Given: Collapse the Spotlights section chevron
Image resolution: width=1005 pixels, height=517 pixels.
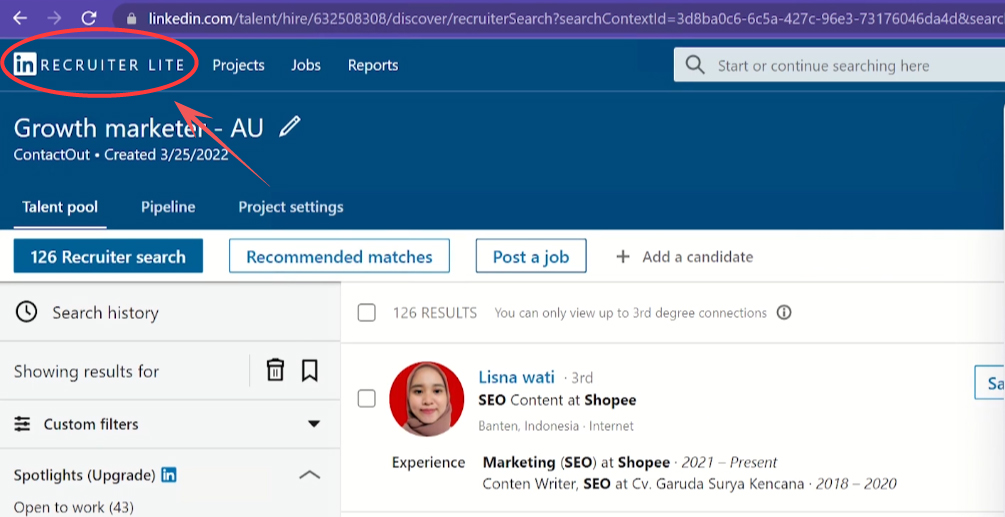Looking at the screenshot, I should (x=310, y=475).
